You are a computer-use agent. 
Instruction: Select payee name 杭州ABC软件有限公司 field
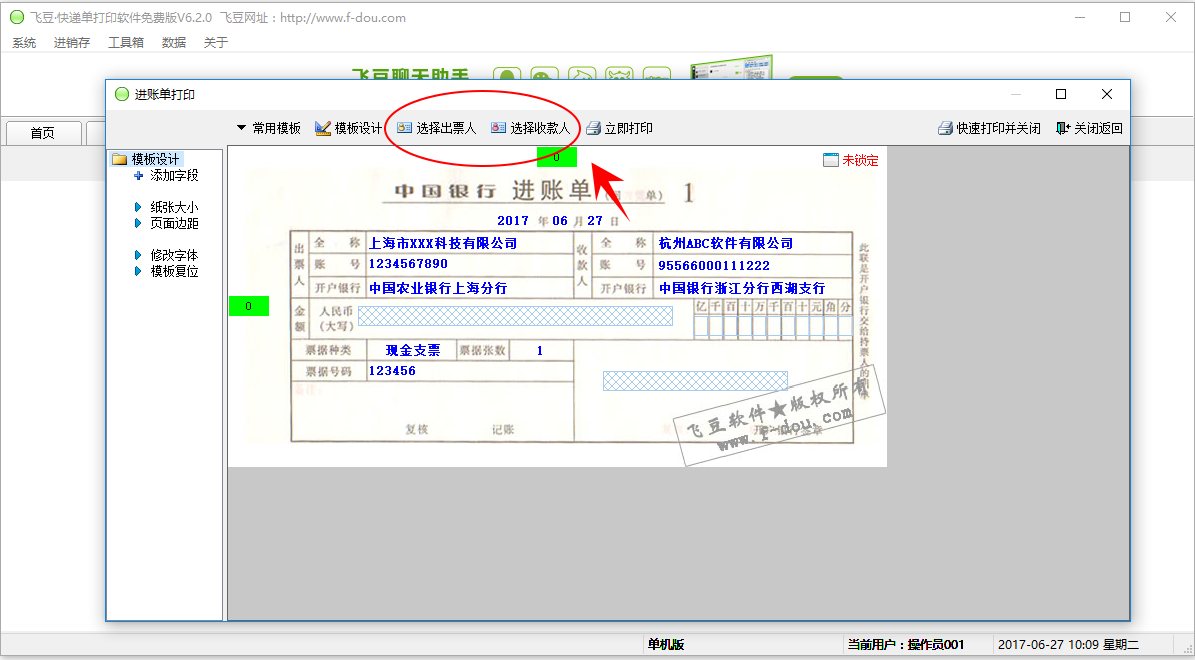(x=726, y=243)
